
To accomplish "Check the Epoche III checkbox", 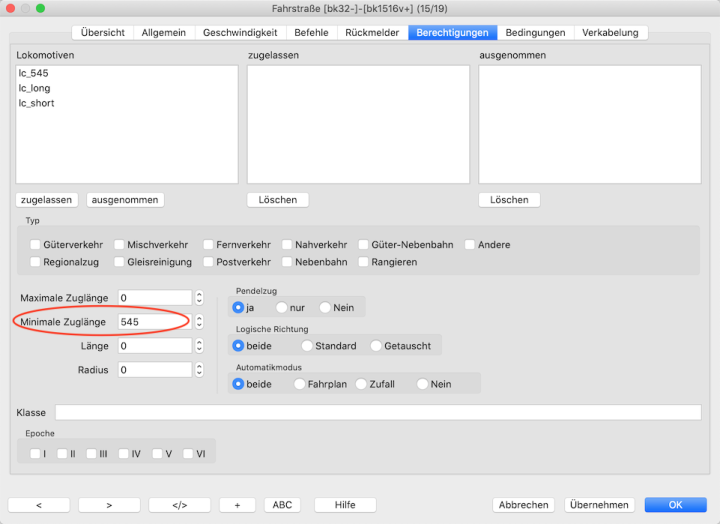I will click(x=92, y=454).
